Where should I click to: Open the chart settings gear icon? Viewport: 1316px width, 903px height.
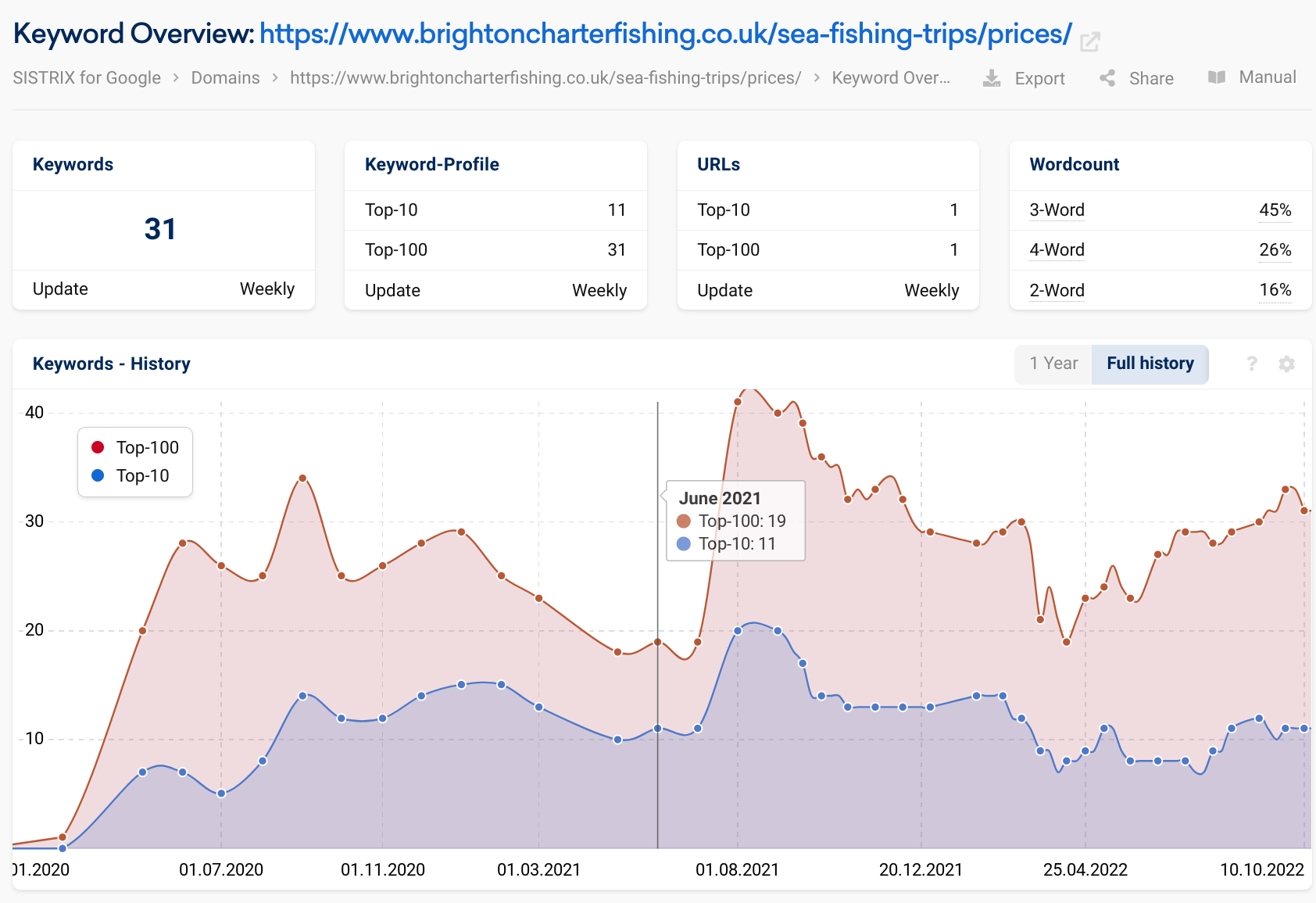(1286, 364)
